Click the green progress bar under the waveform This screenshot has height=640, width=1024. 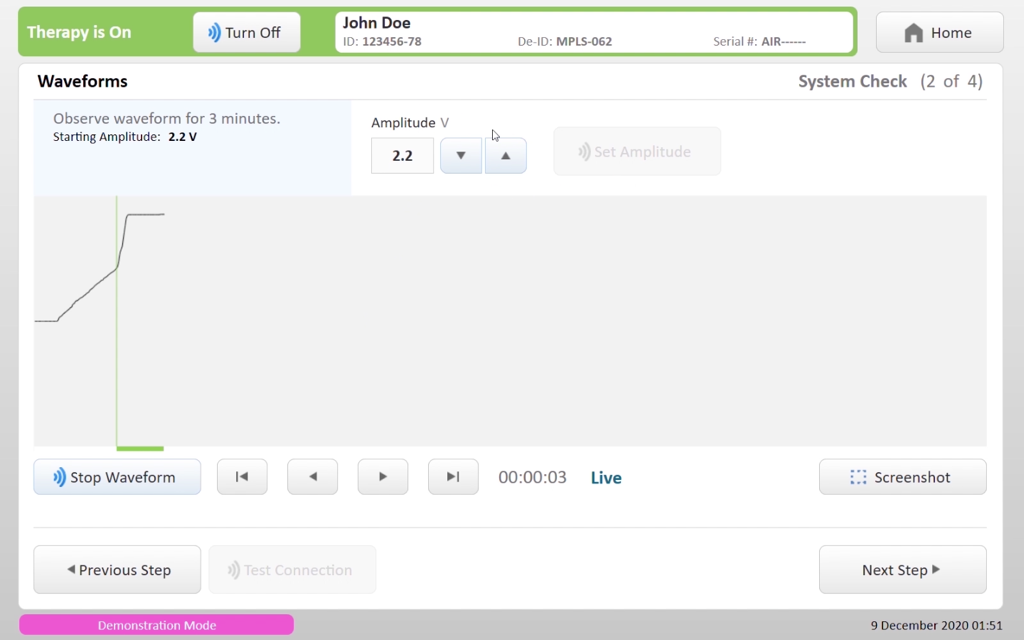pos(140,449)
